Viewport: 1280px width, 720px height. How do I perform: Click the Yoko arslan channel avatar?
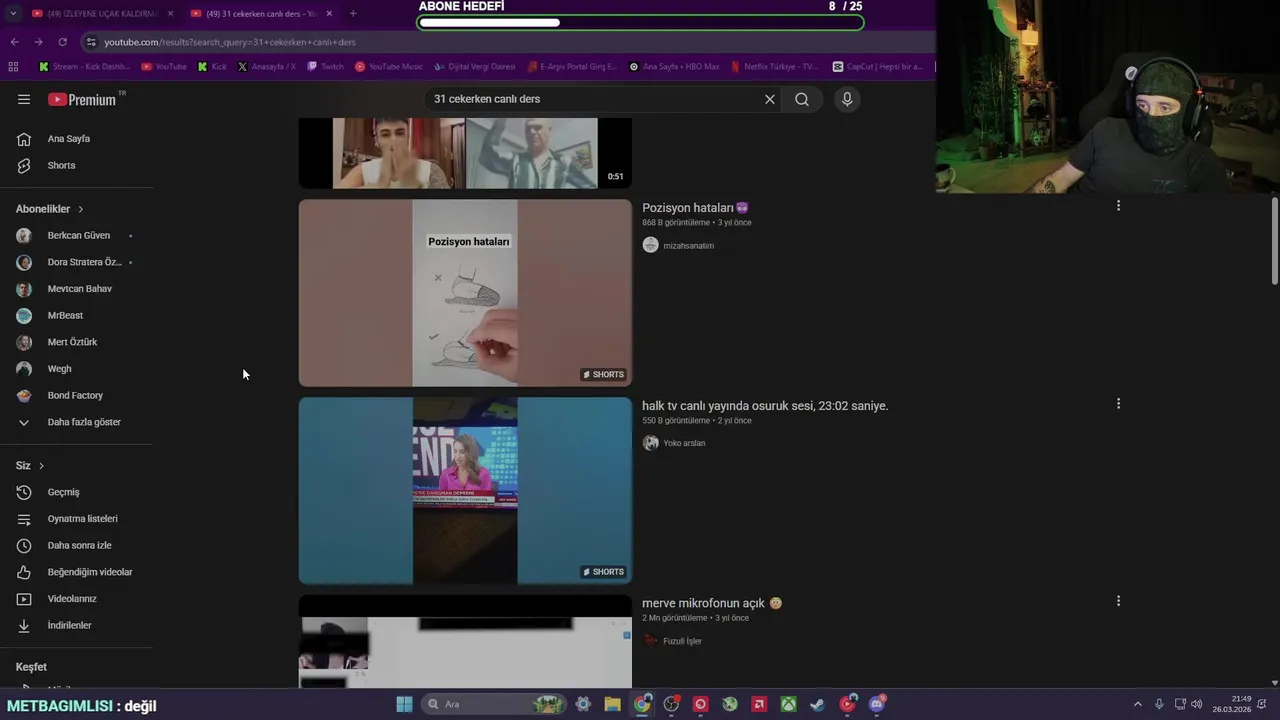pos(650,443)
